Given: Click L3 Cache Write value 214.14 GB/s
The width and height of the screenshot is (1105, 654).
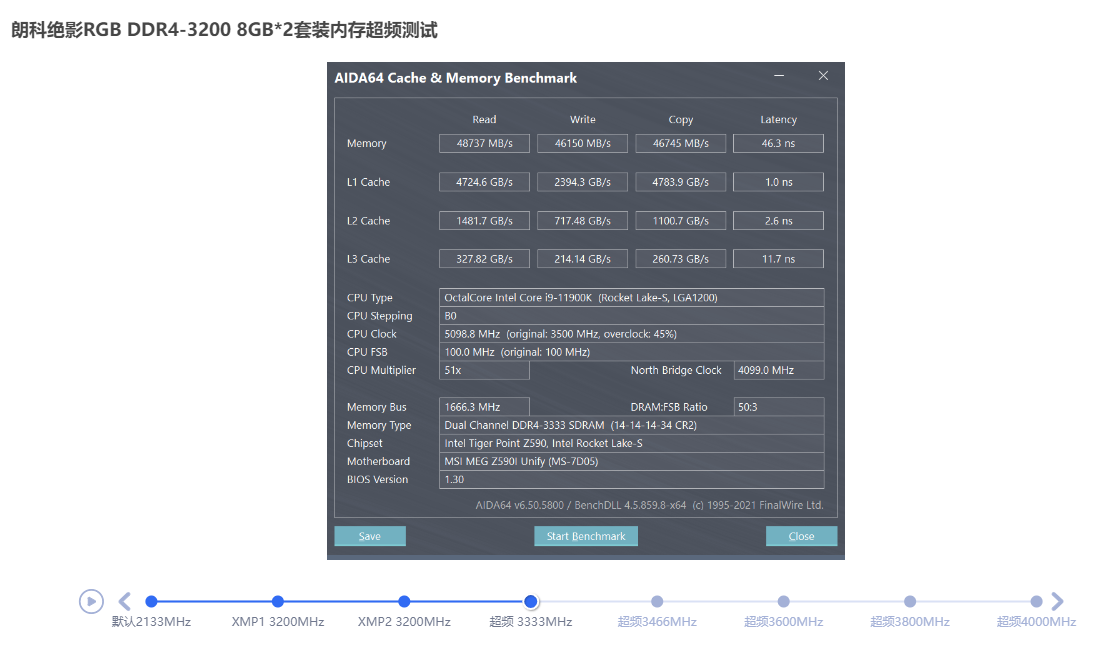Looking at the screenshot, I should (x=582, y=259).
